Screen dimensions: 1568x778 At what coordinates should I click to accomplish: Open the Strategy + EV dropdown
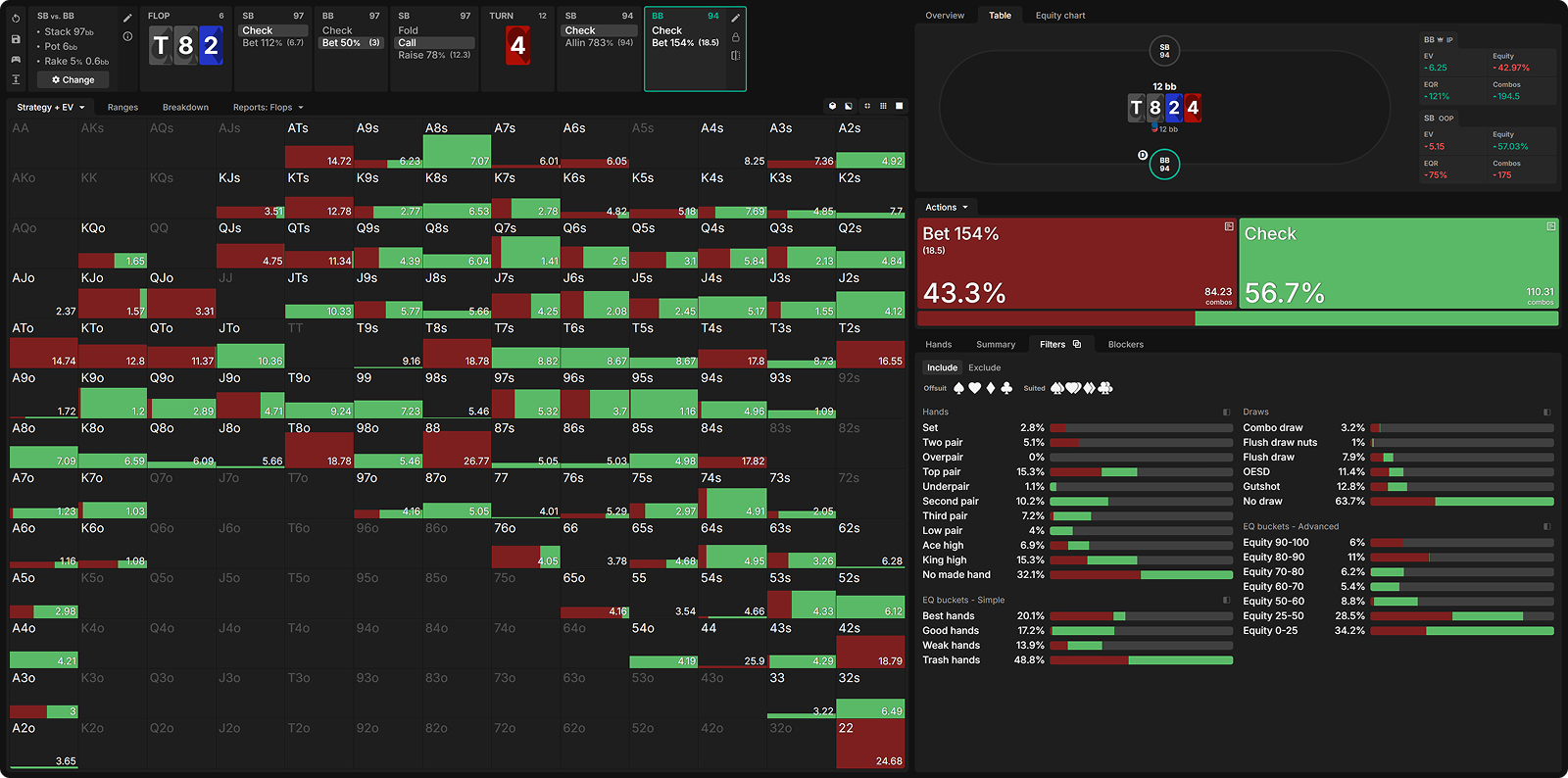click(x=50, y=107)
